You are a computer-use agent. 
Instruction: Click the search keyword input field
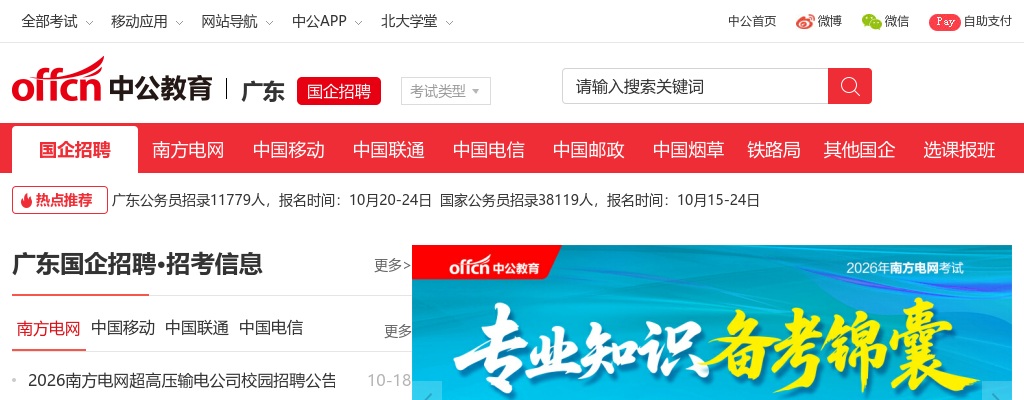[695, 86]
